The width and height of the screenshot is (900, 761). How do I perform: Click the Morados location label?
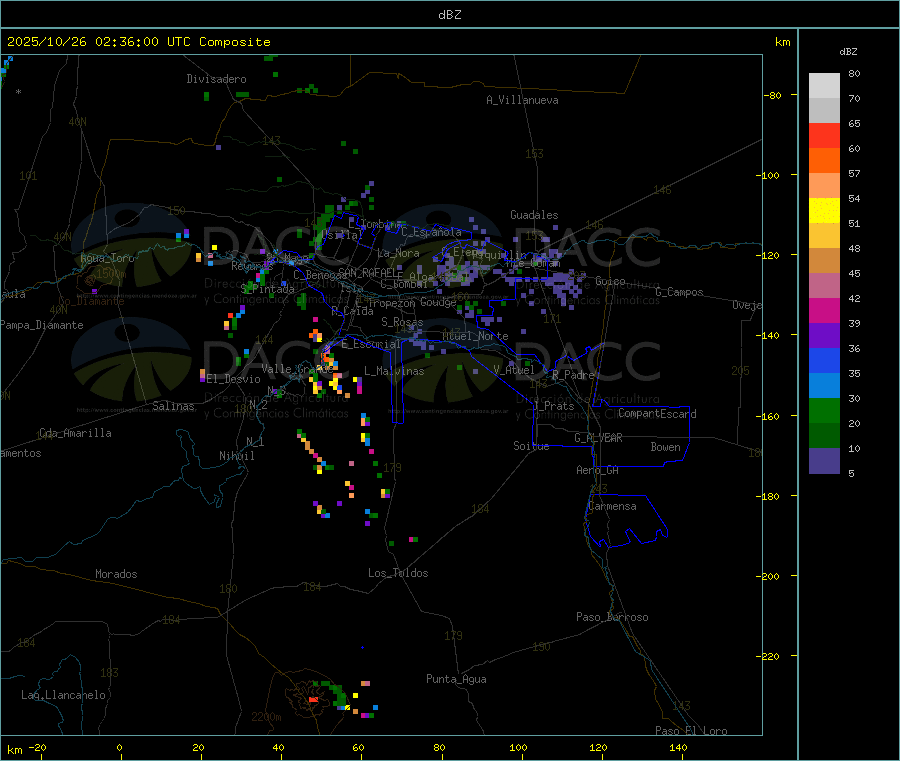coord(116,574)
